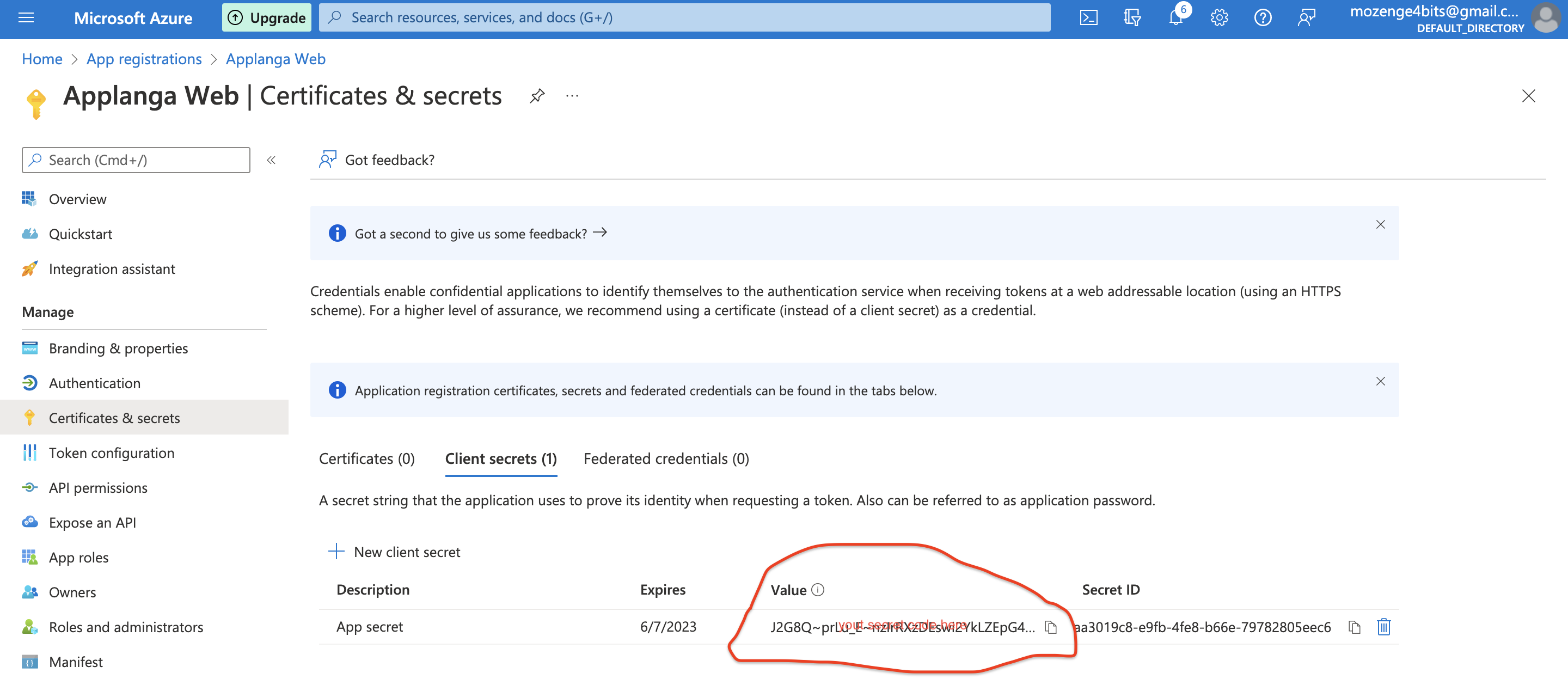Focus the sidebar Search (Cmd+/) field
This screenshot has width=1568, height=685.
(136, 160)
